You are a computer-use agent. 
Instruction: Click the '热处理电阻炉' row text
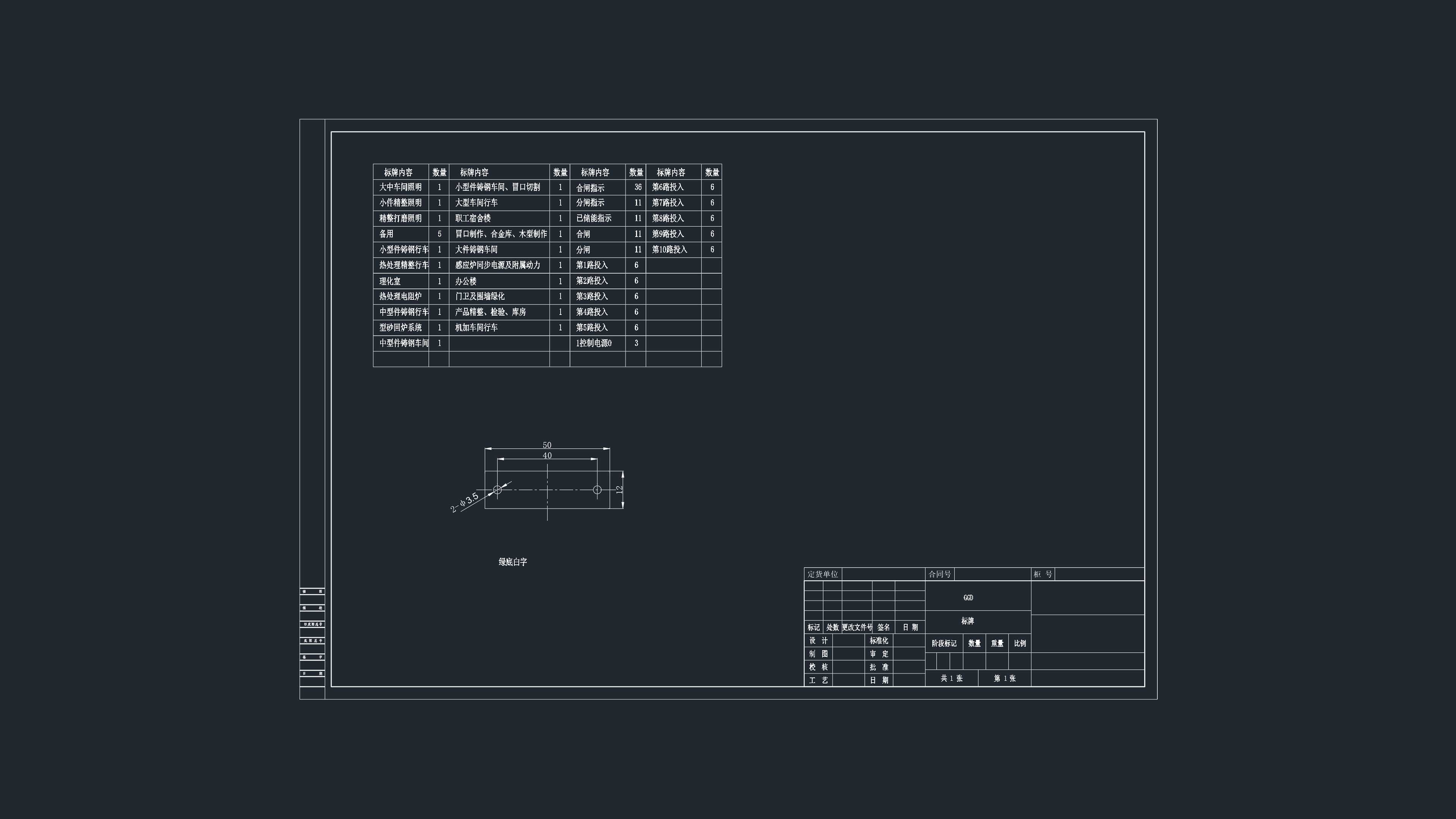pyautogui.click(x=400, y=296)
